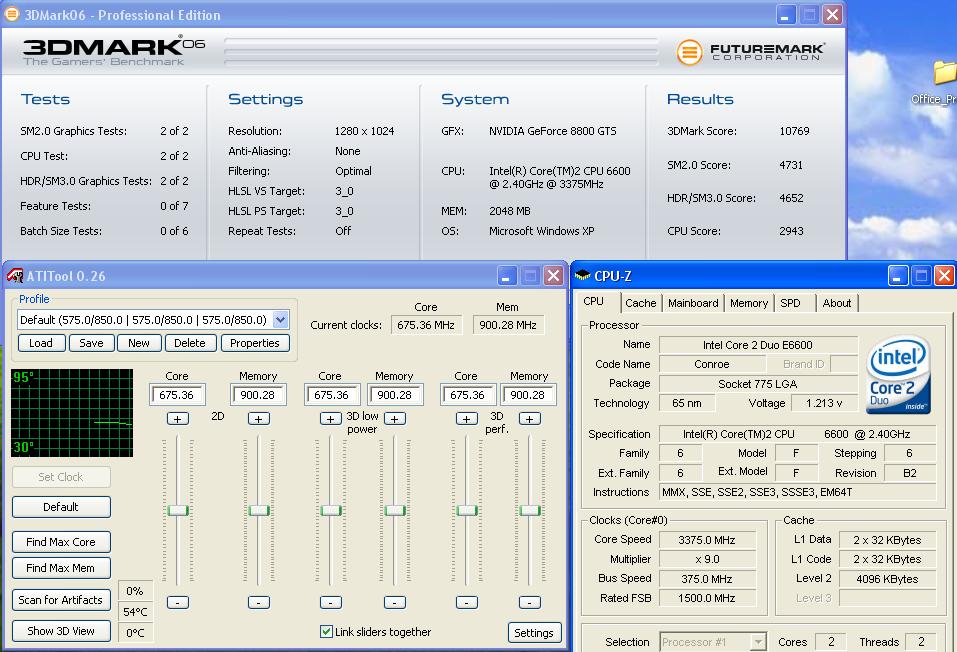Viewport: 957px width, 652px height.
Task: Increase 2D Memory clock with plus button
Action: (x=259, y=419)
